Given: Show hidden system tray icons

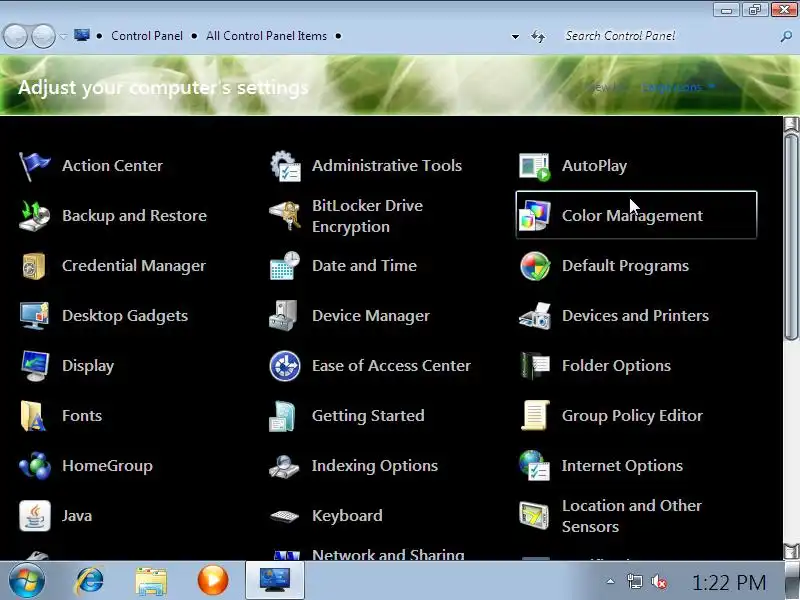Looking at the screenshot, I should click(x=610, y=581).
